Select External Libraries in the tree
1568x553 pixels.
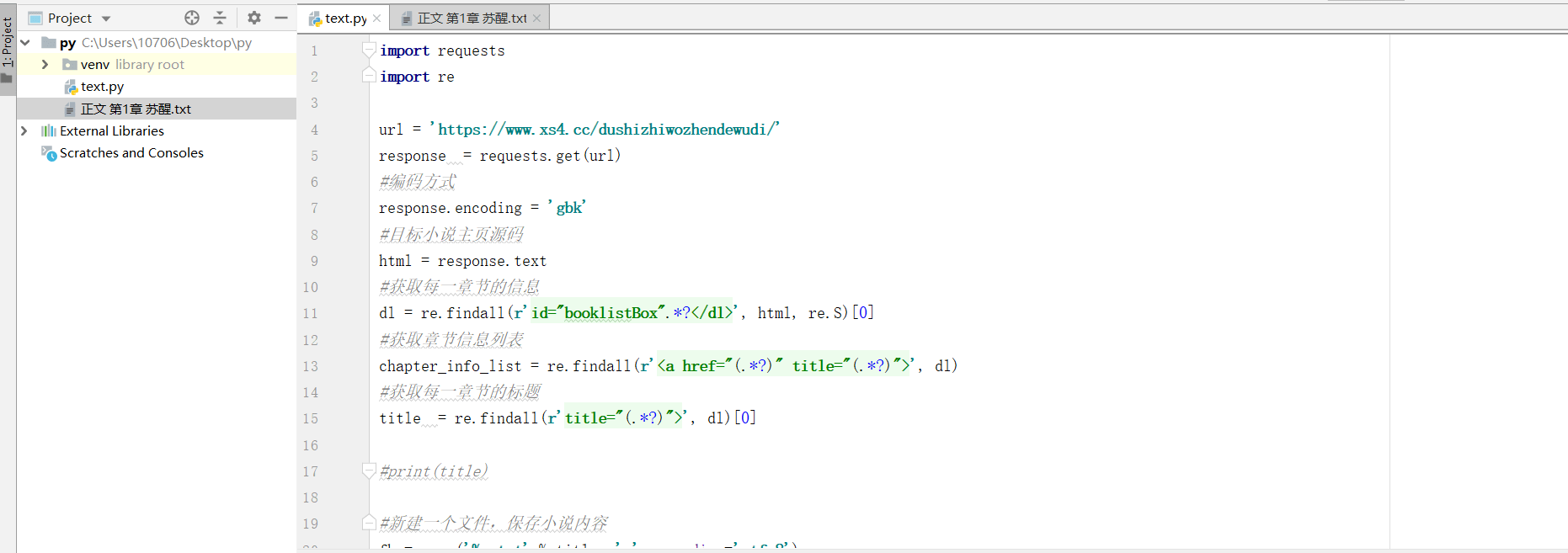click(x=112, y=130)
